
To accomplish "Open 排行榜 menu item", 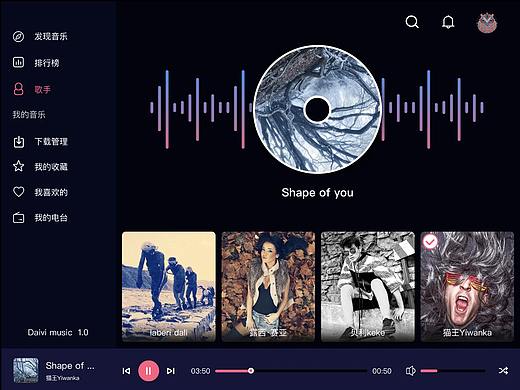I will point(47,63).
